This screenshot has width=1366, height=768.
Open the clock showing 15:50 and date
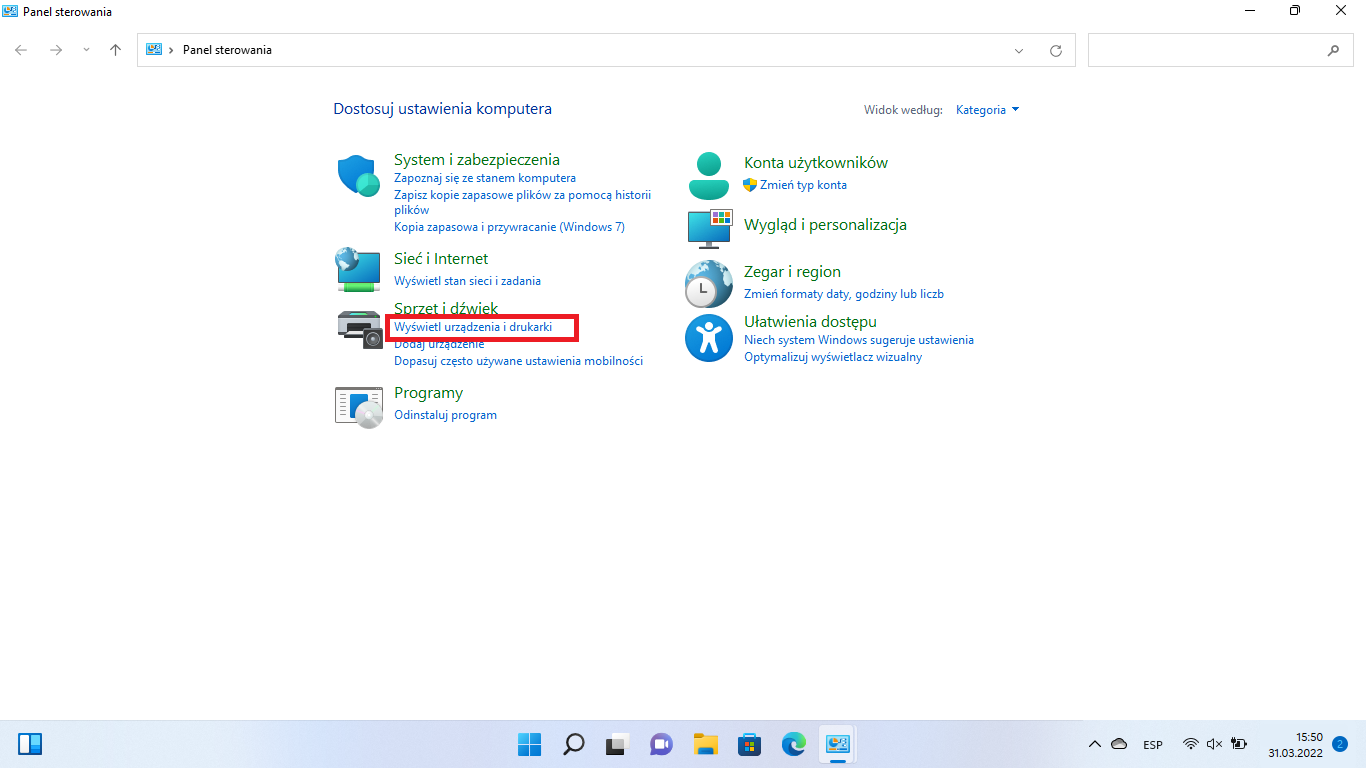coord(1295,744)
